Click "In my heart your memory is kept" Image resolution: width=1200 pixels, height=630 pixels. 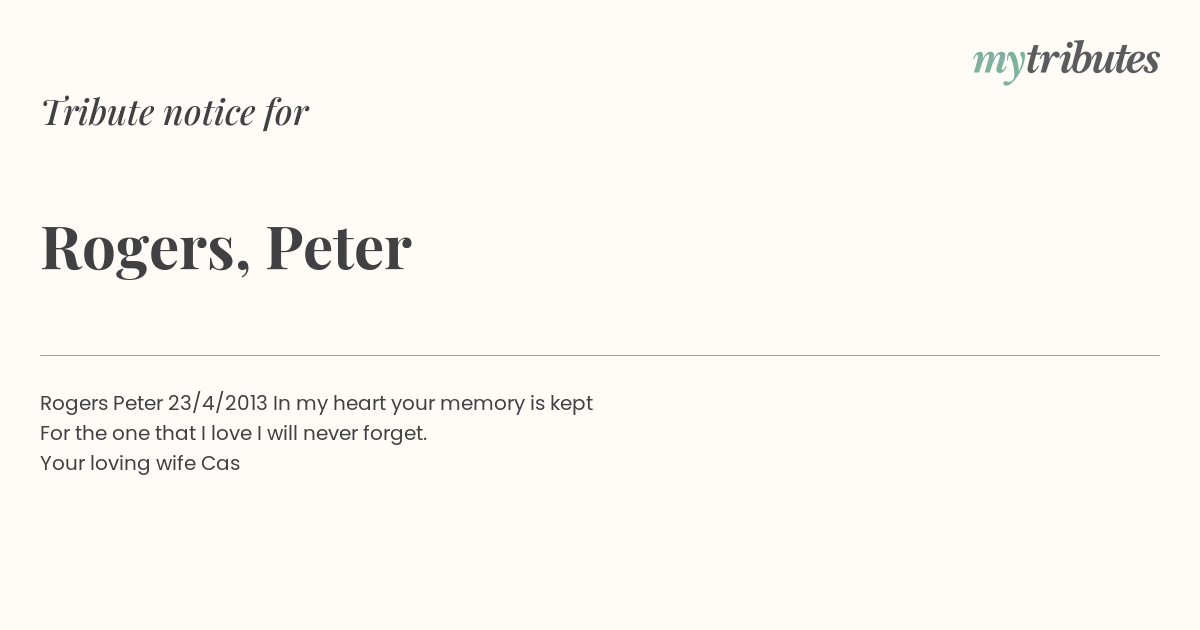pos(433,404)
